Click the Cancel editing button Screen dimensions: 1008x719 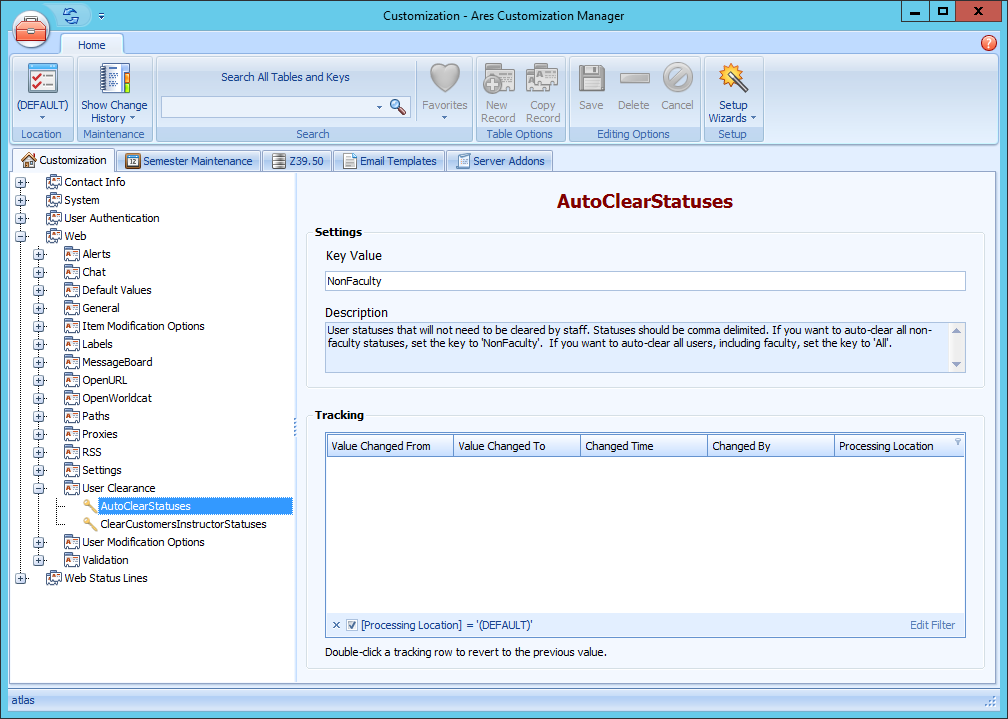tap(678, 80)
